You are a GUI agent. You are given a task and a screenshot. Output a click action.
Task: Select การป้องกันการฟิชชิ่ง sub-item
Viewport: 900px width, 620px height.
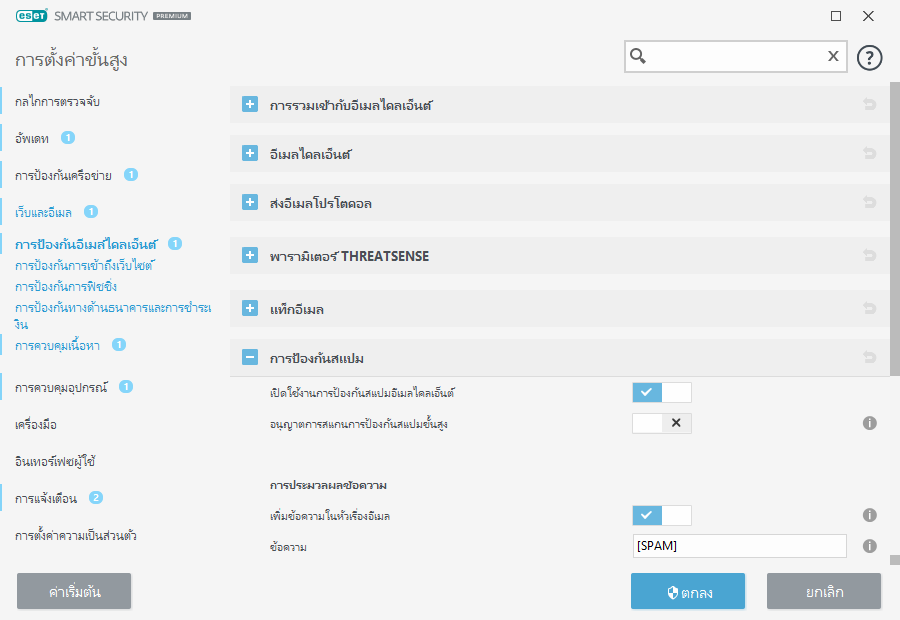tap(66, 286)
